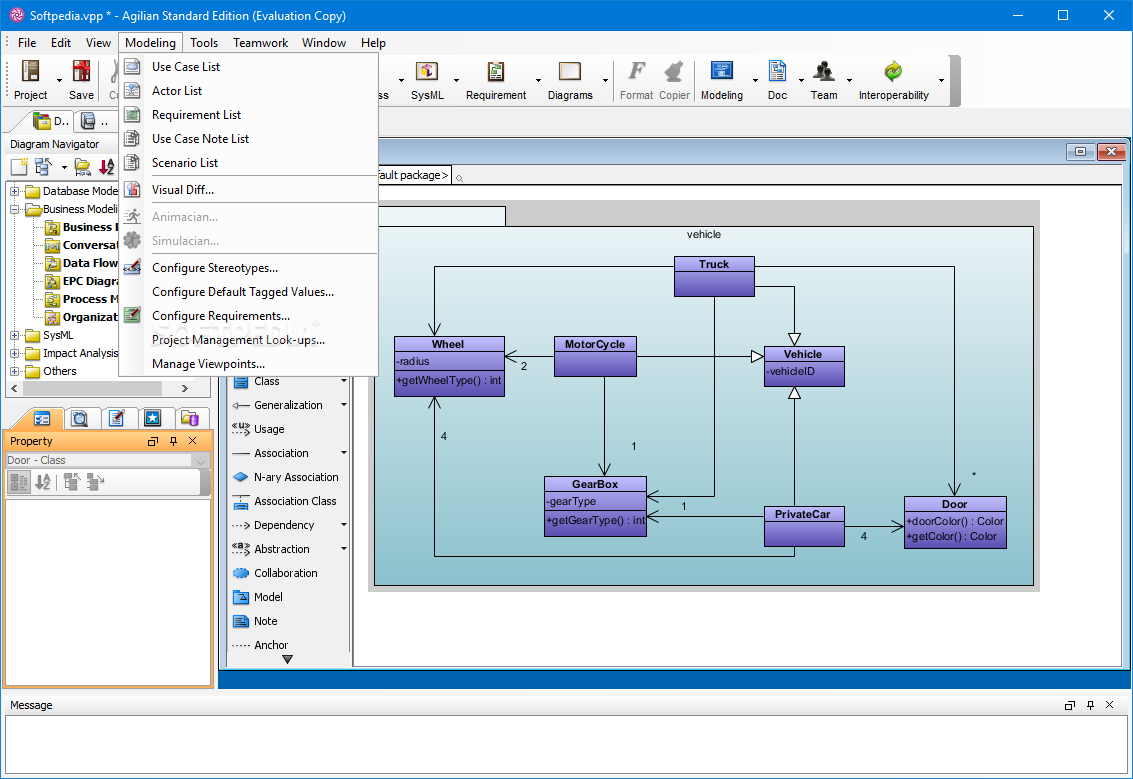Select the Collaboration tool in palette
The width and height of the screenshot is (1133, 779).
[285, 573]
